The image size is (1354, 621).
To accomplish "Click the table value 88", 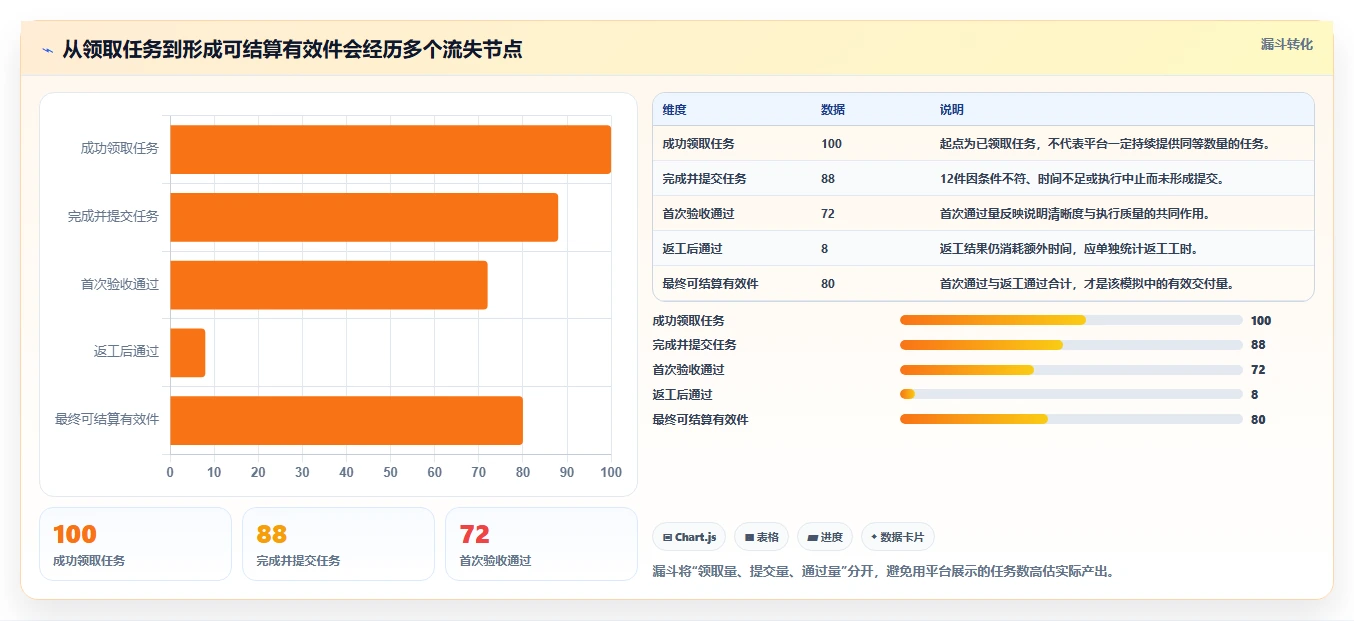I will [828, 179].
